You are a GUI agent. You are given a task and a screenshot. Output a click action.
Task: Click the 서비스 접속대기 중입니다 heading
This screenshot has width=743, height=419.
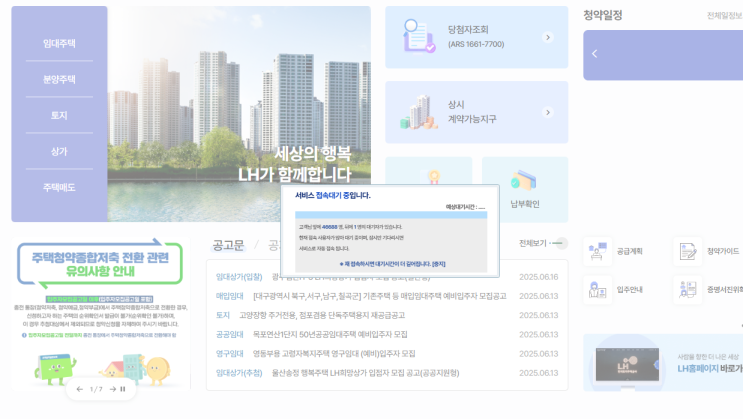(x=333, y=195)
